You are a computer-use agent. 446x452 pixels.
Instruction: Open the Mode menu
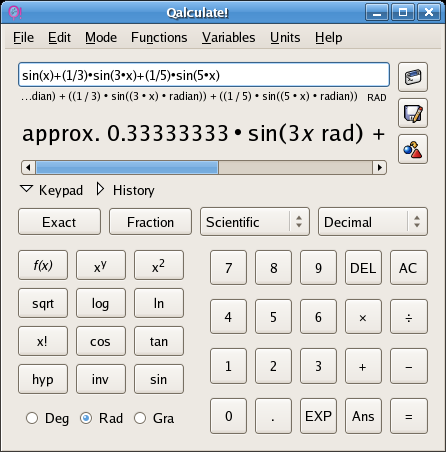pyautogui.click(x=101, y=38)
